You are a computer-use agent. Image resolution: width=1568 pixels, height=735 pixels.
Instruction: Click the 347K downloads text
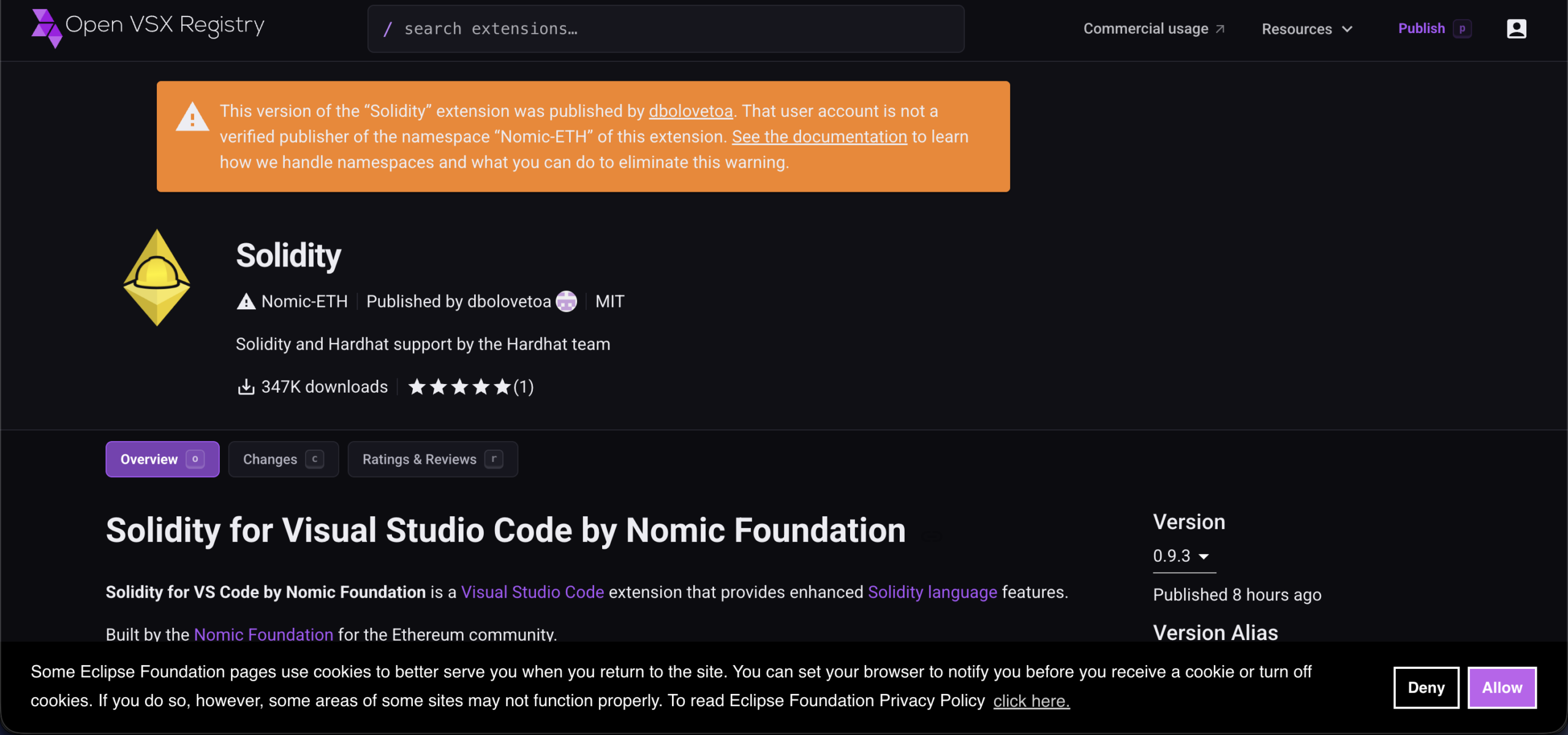coord(325,387)
